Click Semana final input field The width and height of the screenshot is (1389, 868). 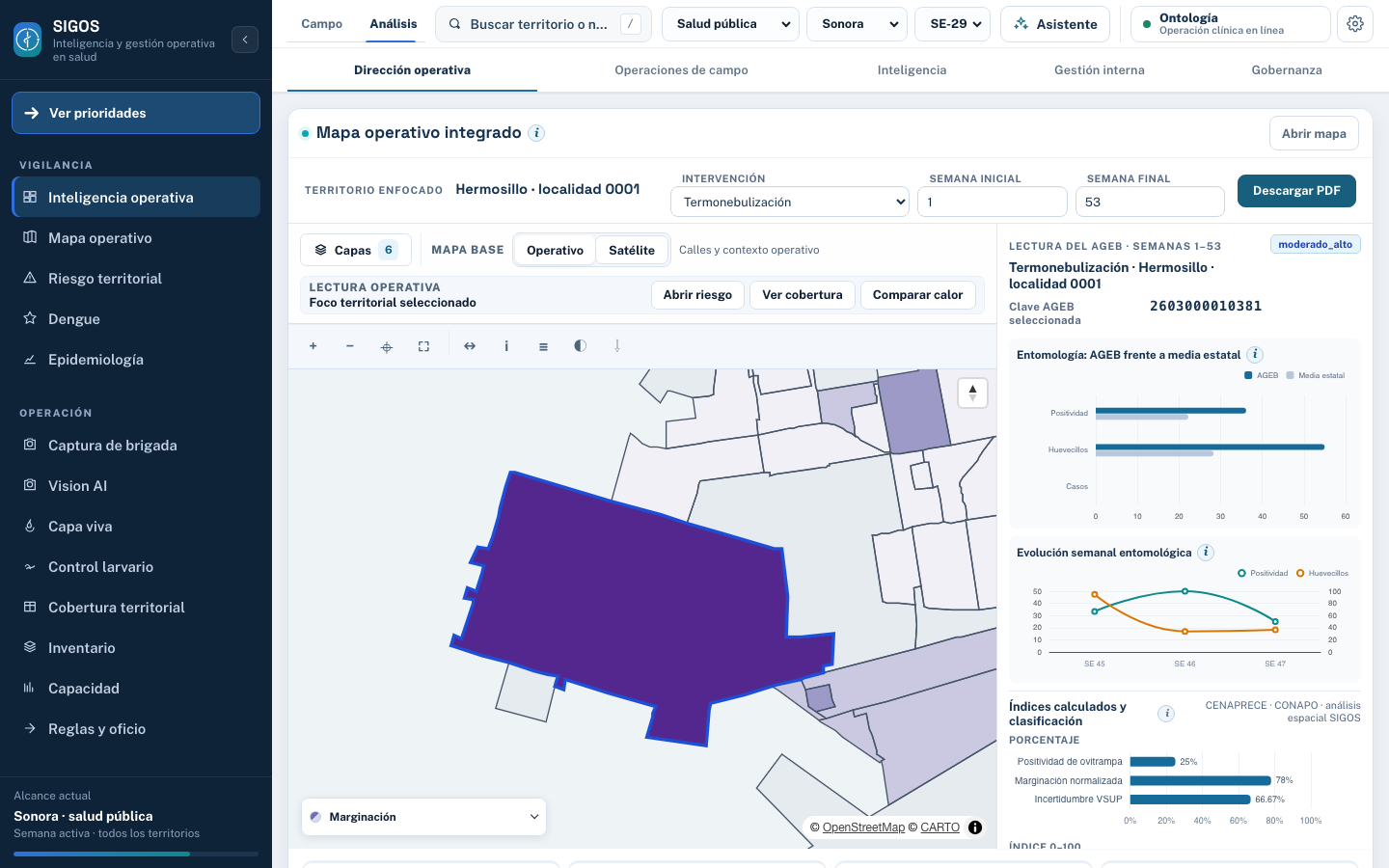1150,202
